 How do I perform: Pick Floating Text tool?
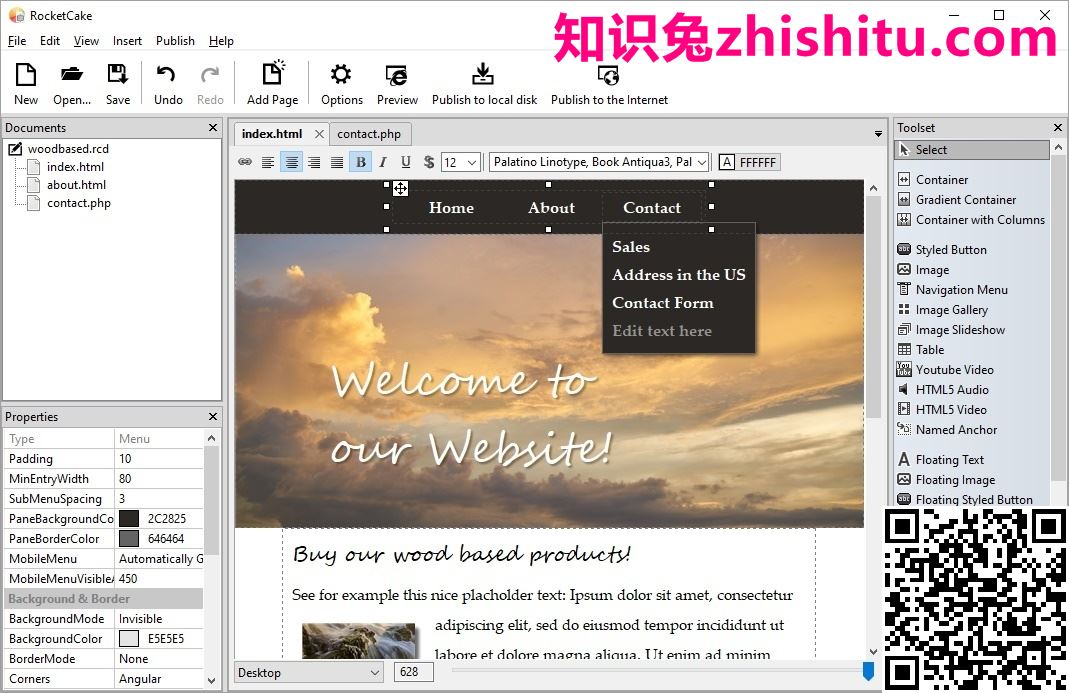point(941,460)
